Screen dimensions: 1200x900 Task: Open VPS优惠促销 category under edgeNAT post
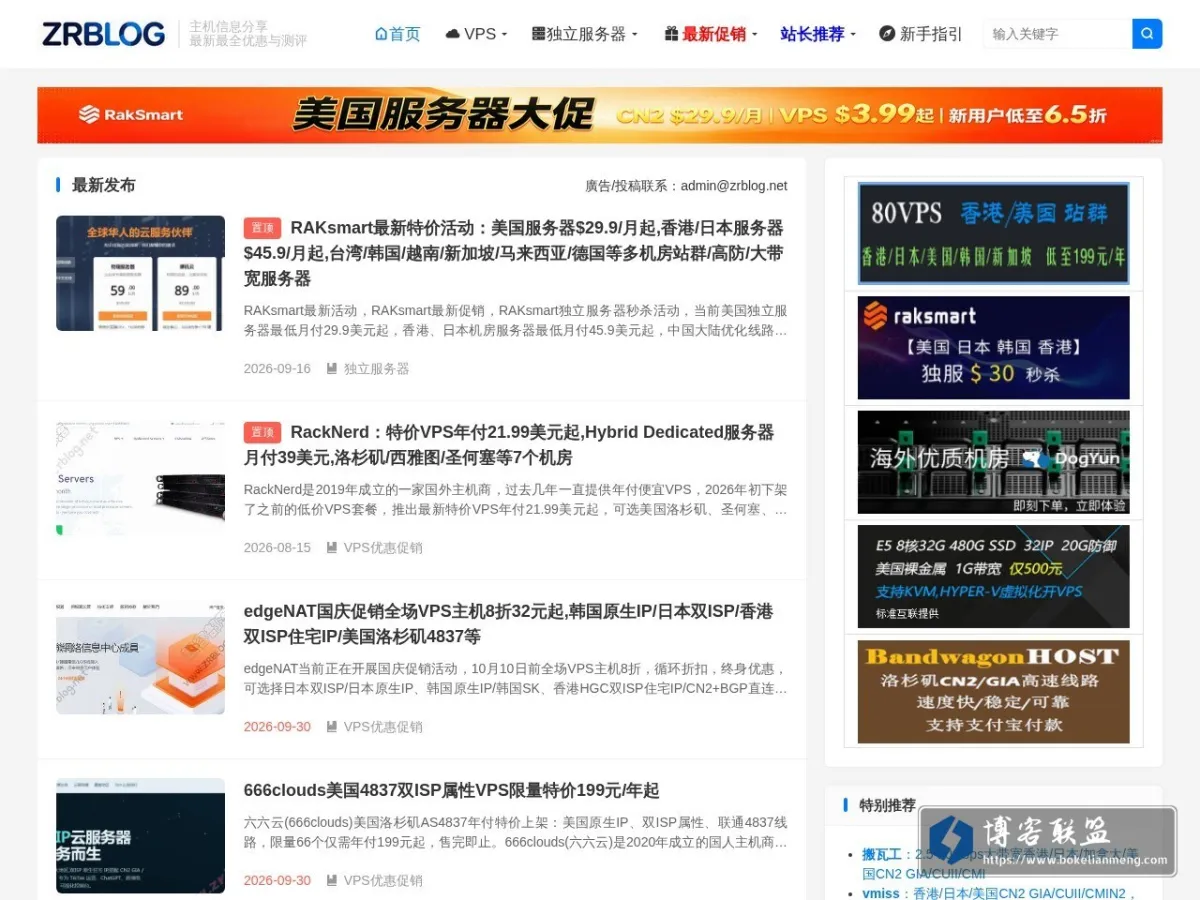[x=383, y=726]
